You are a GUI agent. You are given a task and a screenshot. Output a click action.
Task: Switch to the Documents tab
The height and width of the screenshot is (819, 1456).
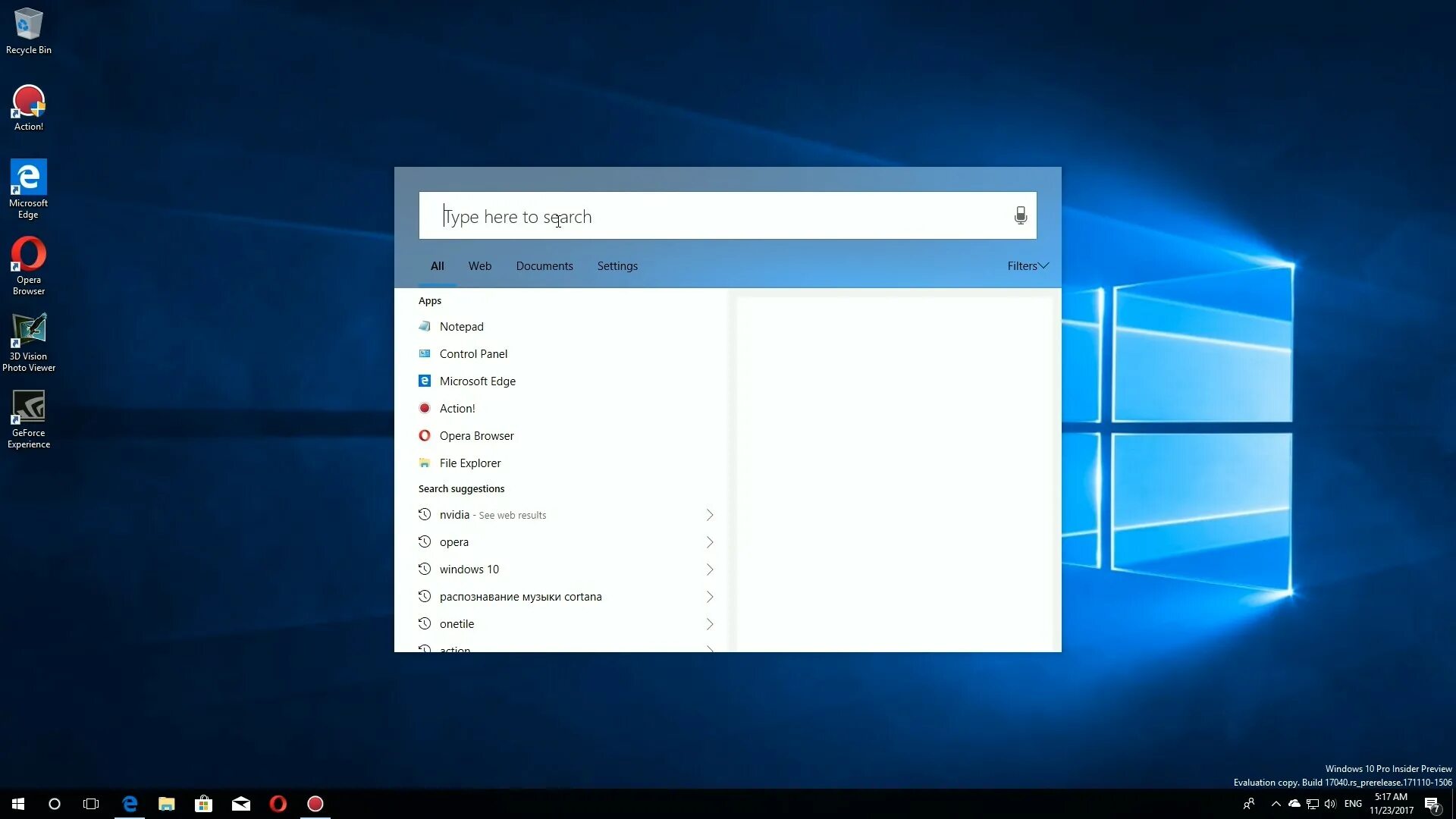[544, 266]
